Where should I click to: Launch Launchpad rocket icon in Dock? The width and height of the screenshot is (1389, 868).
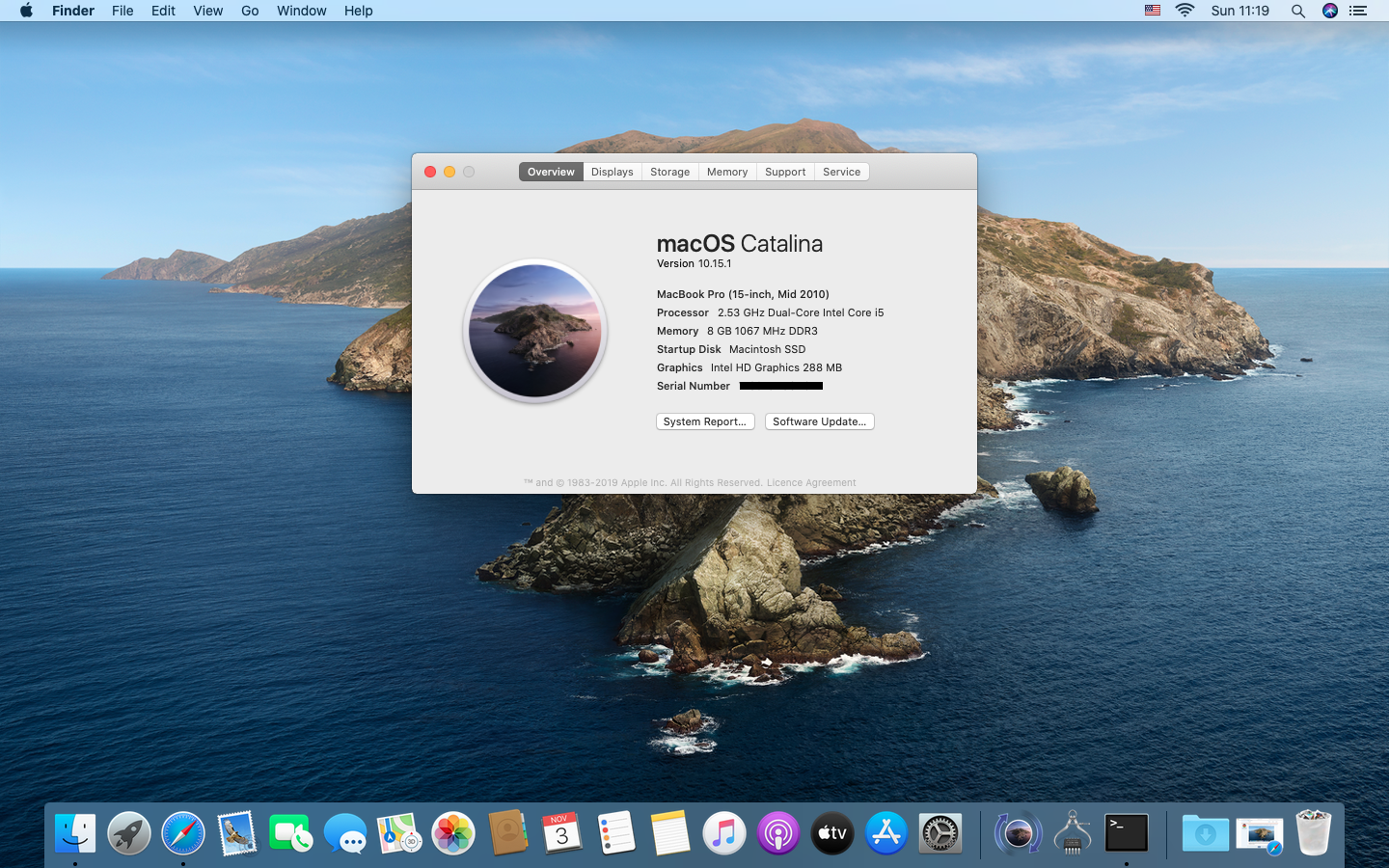coord(129,833)
